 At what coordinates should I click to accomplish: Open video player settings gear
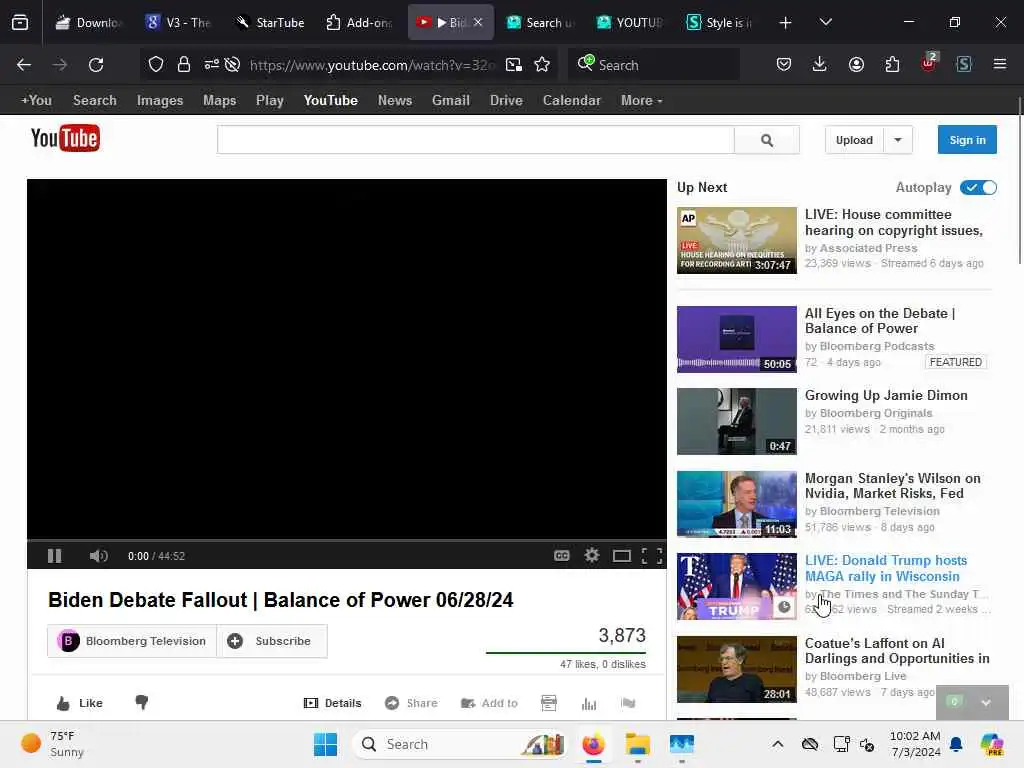coord(592,556)
